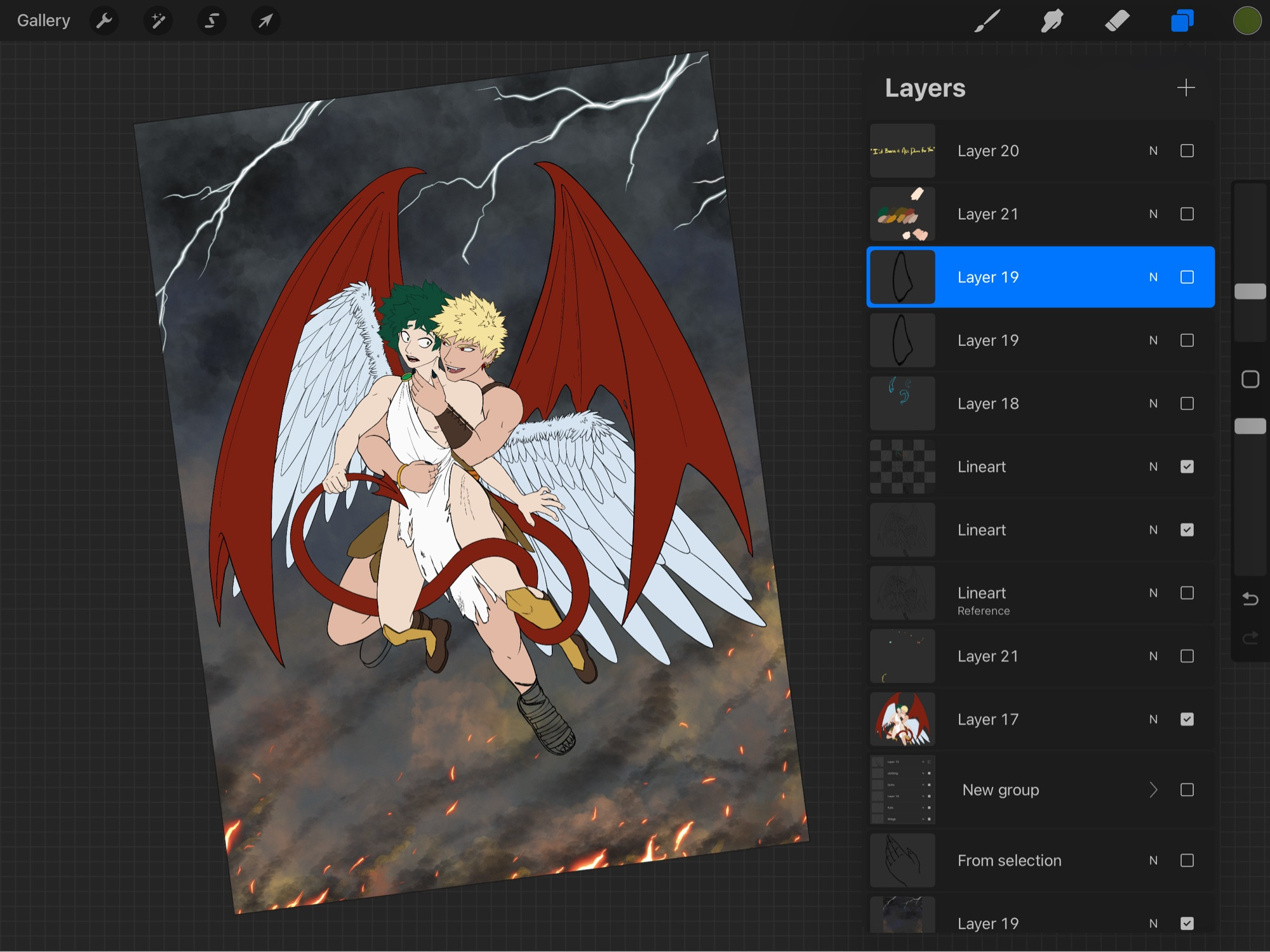Open the Adjustments magic wand menu
The height and width of the screenshot is (952, 1270).
(158, 21)
